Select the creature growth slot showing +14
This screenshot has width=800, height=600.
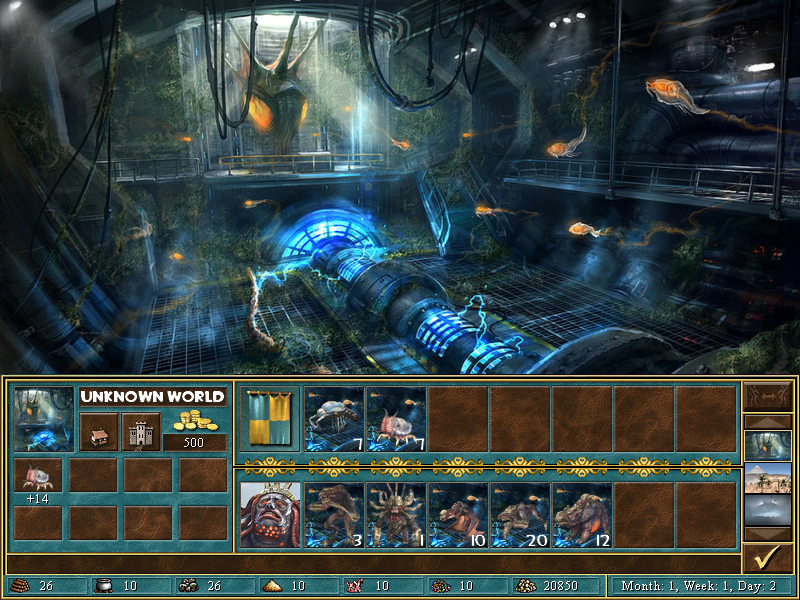(38, 475)
